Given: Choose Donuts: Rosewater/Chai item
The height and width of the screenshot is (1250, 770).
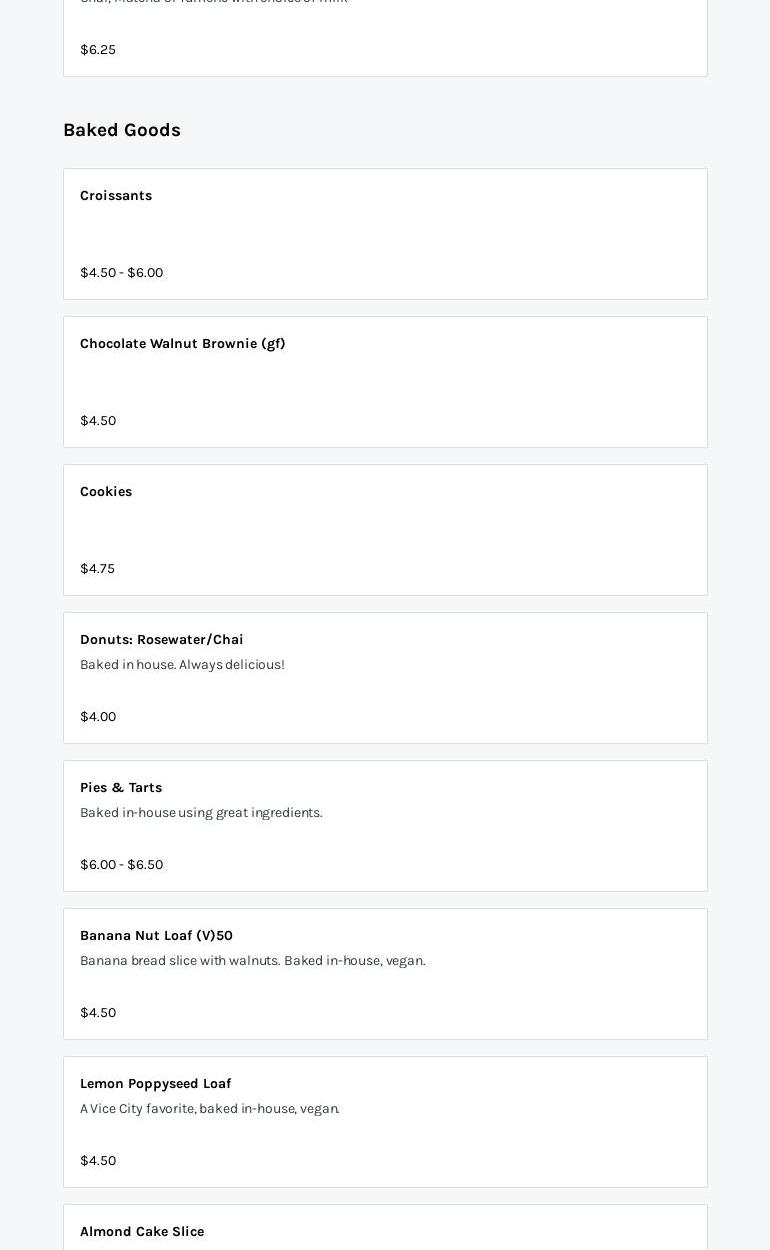Looking at the screenshot, I should pos(385,678).
